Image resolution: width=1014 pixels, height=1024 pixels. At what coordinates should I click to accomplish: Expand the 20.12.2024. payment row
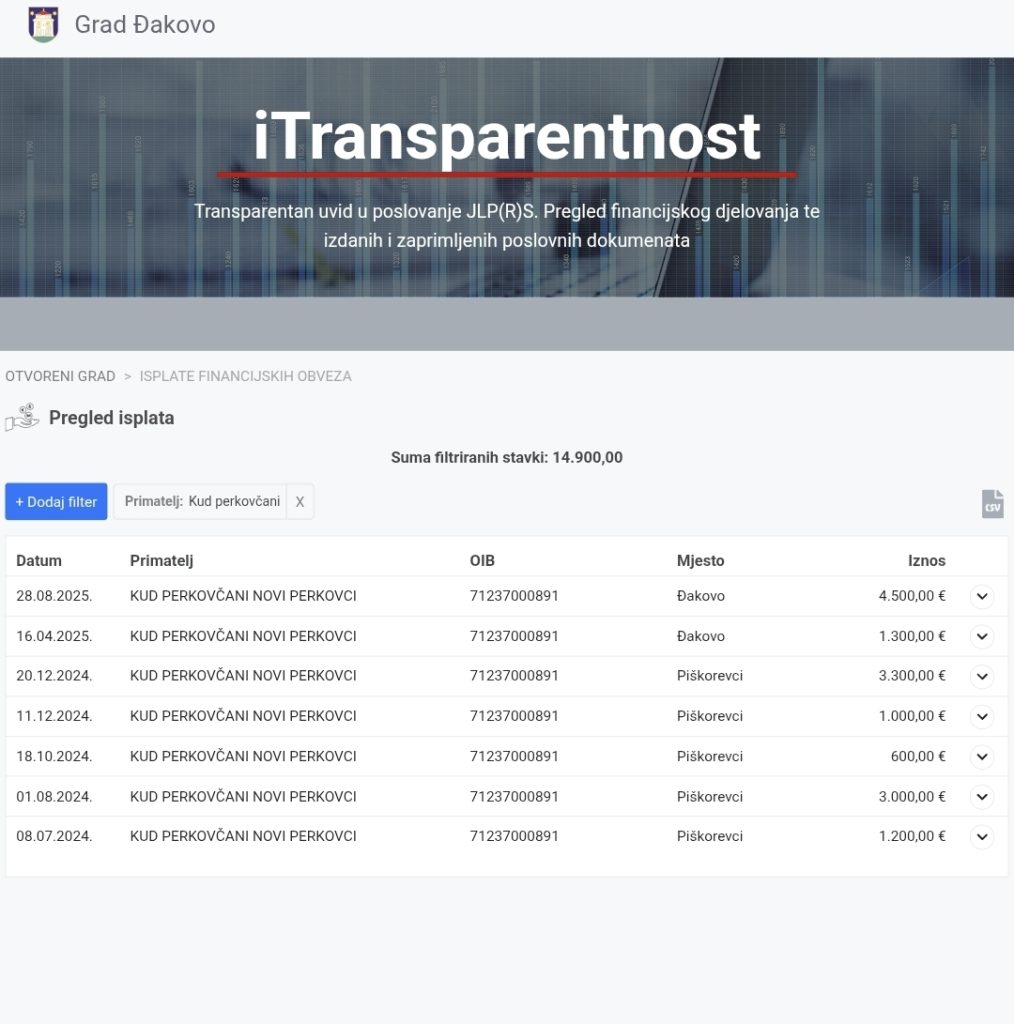(x=982, y=676)
